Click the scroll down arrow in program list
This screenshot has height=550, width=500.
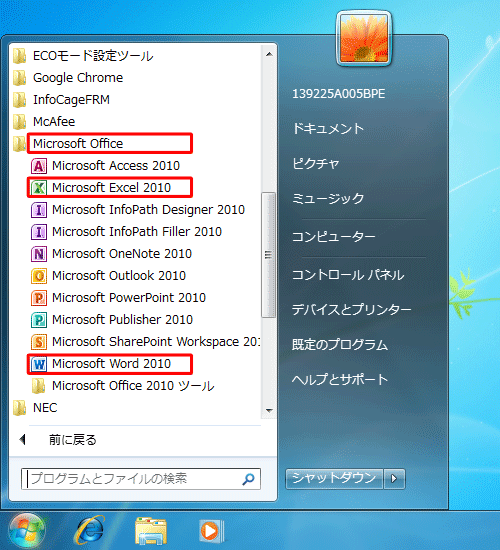click(269, 411)
